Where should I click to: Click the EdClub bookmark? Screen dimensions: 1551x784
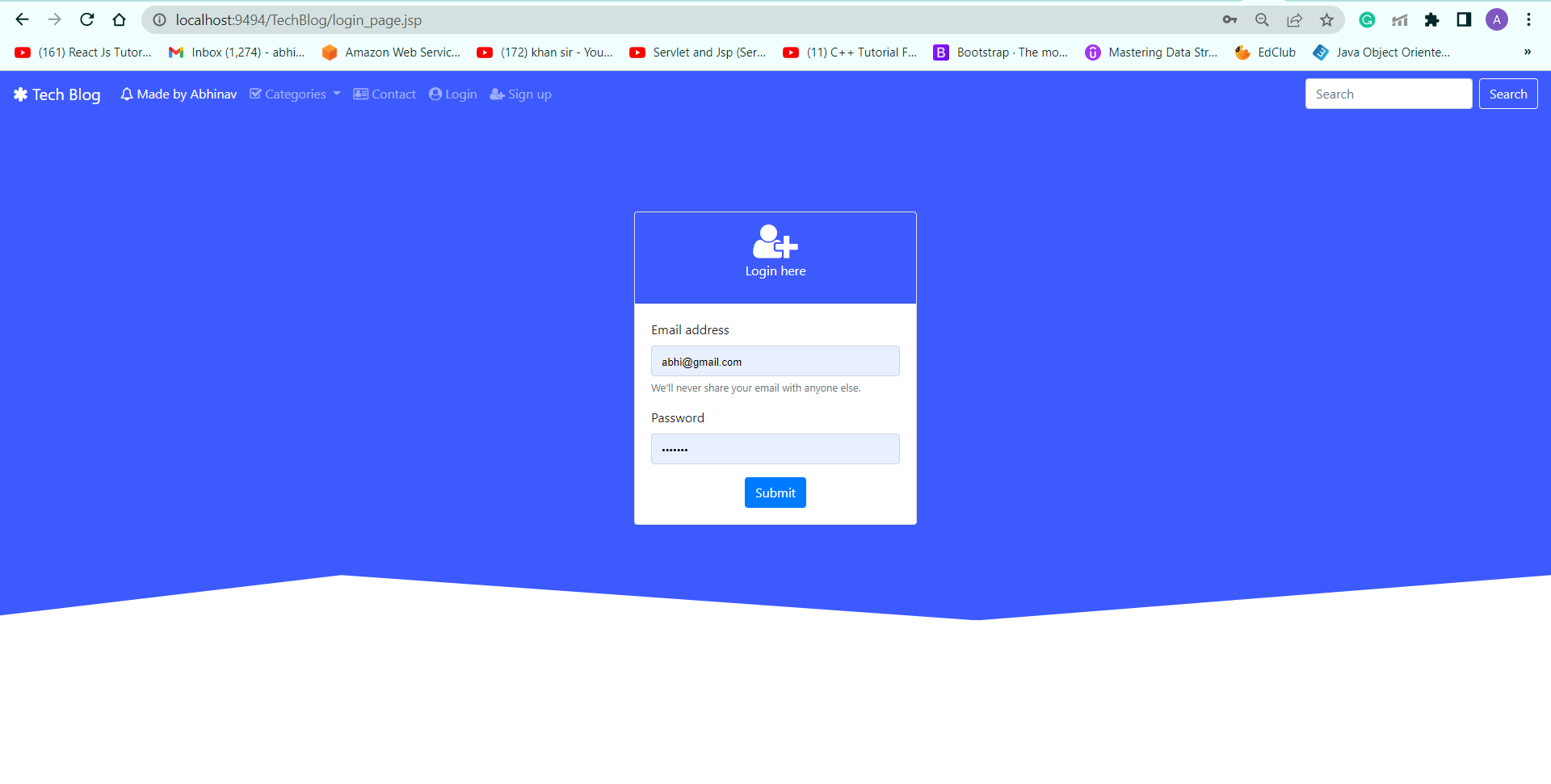click(1265, 52)
